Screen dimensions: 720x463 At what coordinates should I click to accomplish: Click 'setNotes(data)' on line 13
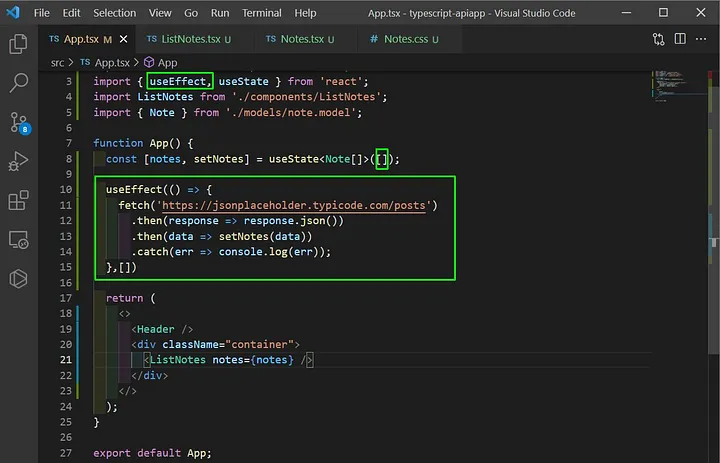point(263,236)
